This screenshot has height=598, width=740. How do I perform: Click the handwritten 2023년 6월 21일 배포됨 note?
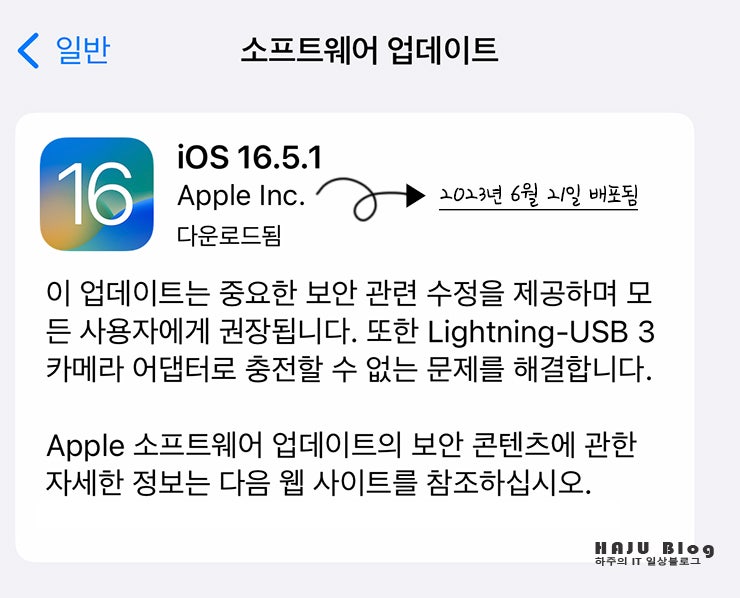[x=538, y=196]
